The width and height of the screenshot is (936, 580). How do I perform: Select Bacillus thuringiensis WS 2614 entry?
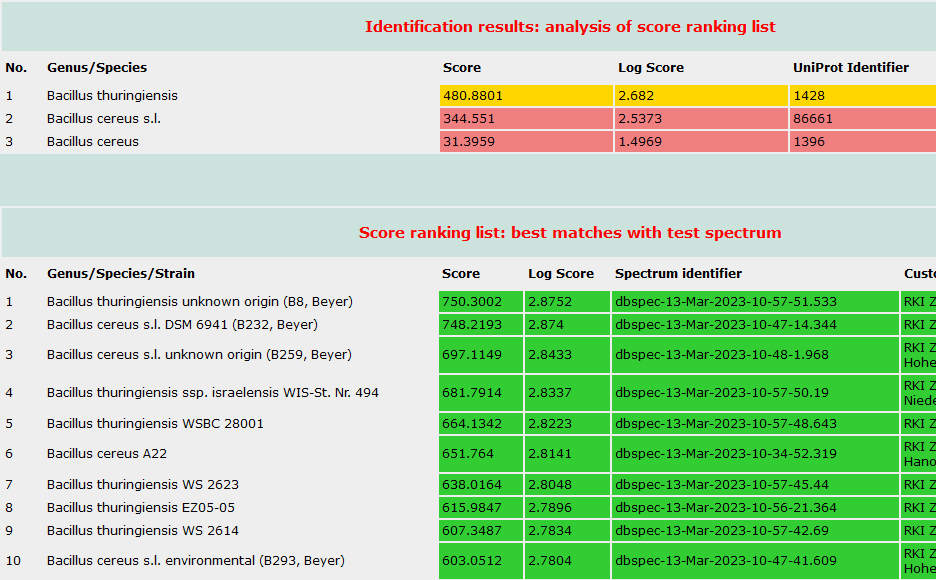tap(143, 531)
